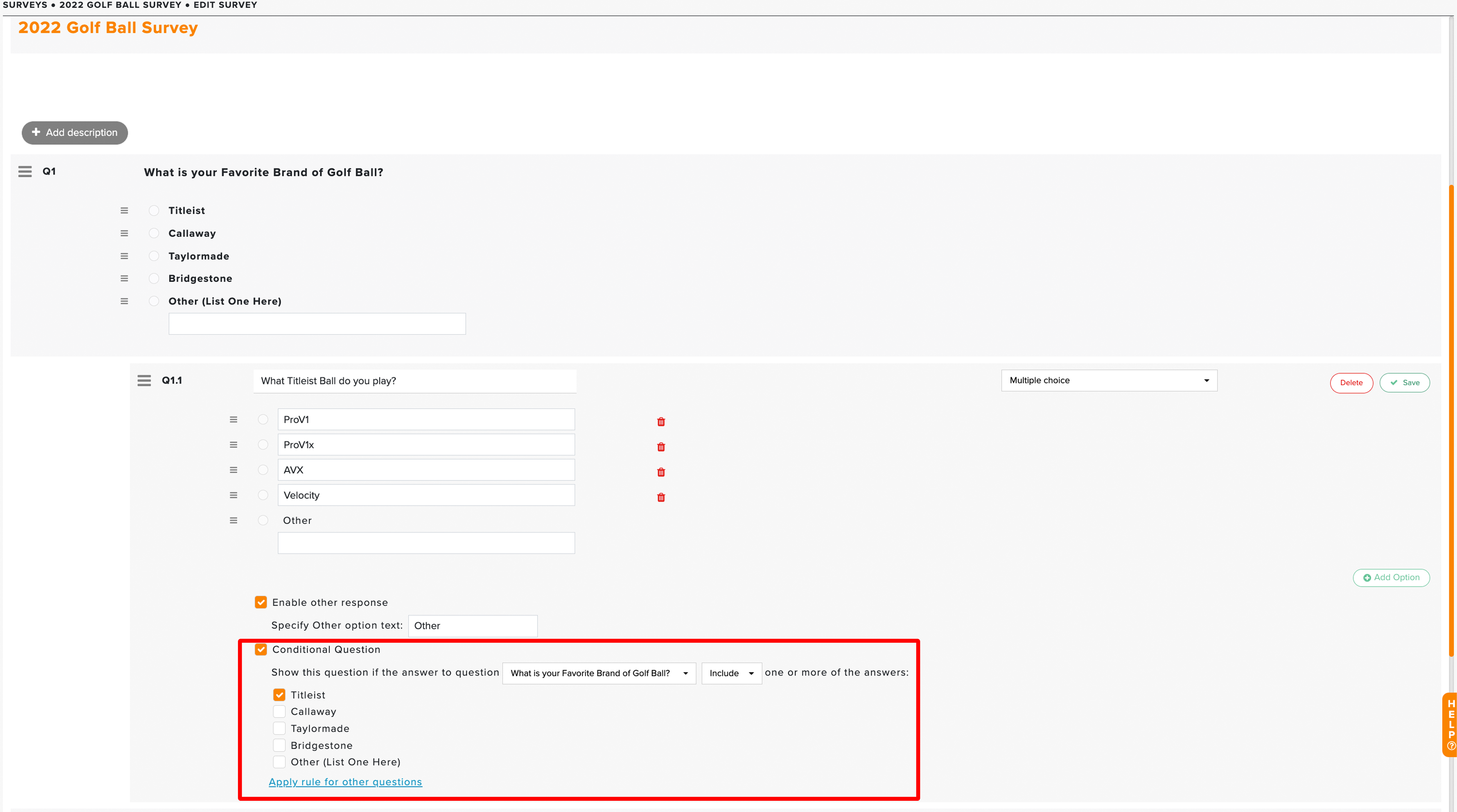Click the 2022 Golf Ball Survey title

[x=108, y=28]
